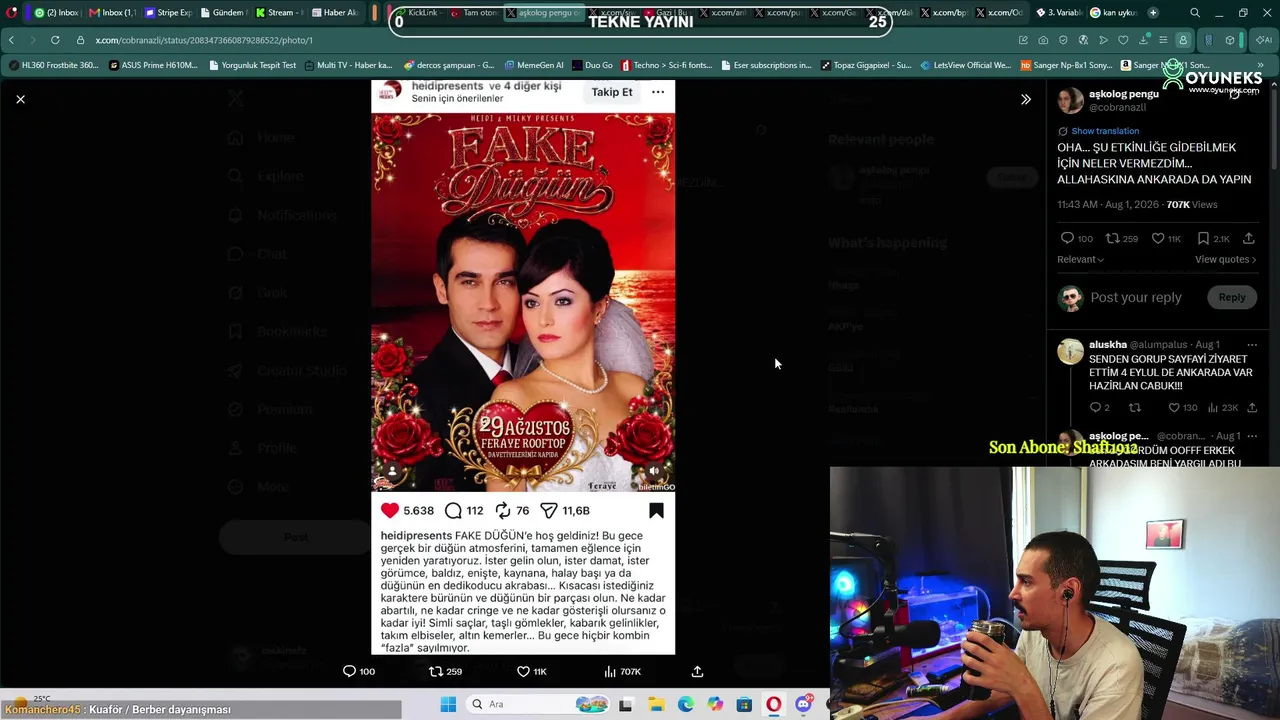1280x720 pixels.
Task: Search tabs using the browser magnifier icon
Action: (x=1195, y=13)
